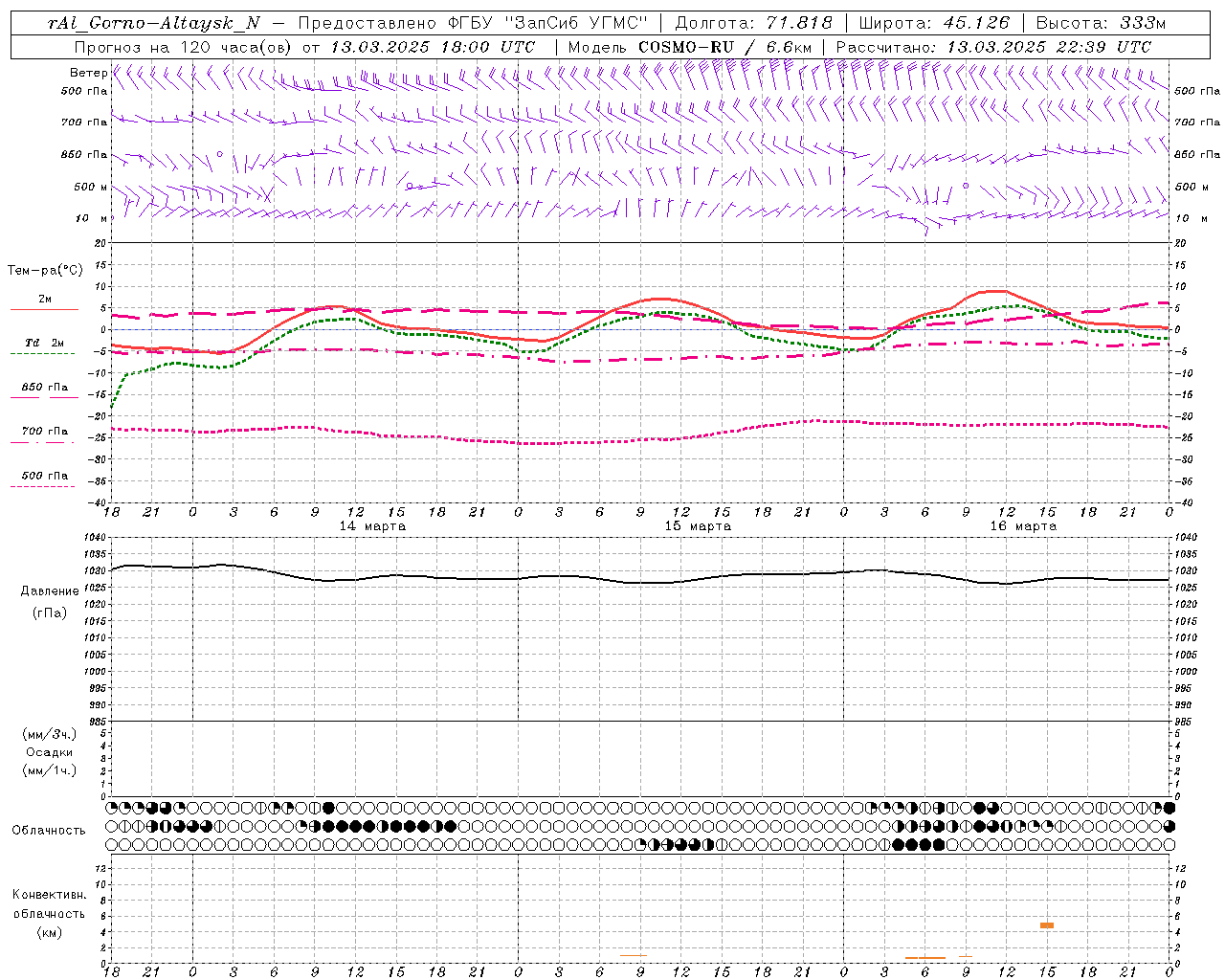Image resolution: width=1225 pixels, height=980 pixels.
Task: Select the "15 марта" date label
Action: (x=698, y=526)
